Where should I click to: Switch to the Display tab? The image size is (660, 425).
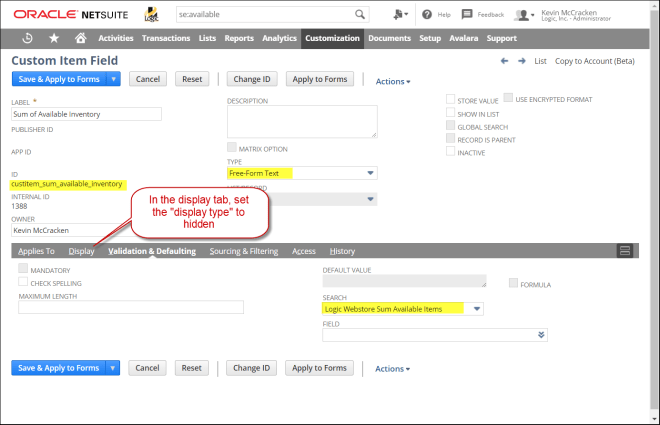click(x=81, y=251)
